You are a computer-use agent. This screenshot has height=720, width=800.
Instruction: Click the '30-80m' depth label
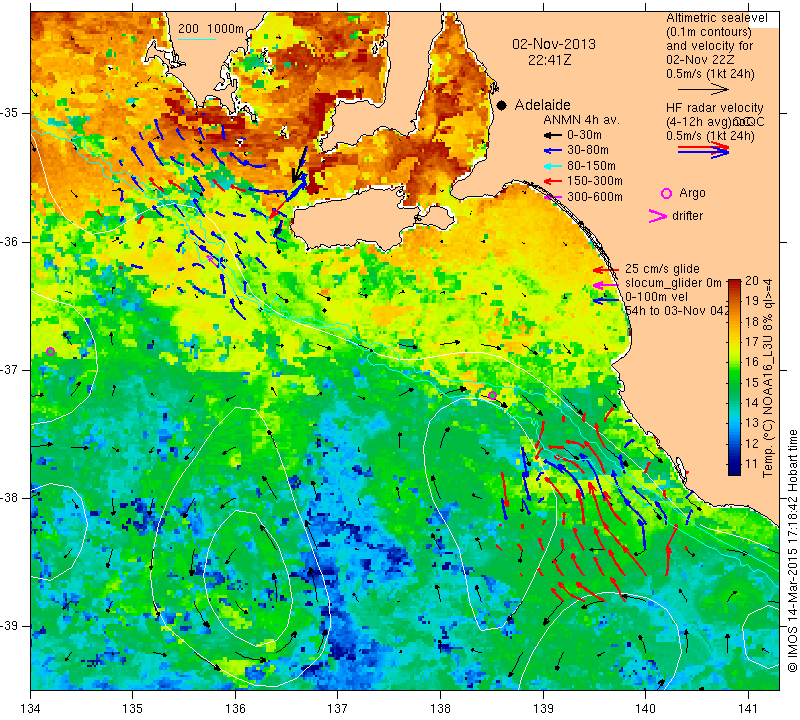point(588,150)
